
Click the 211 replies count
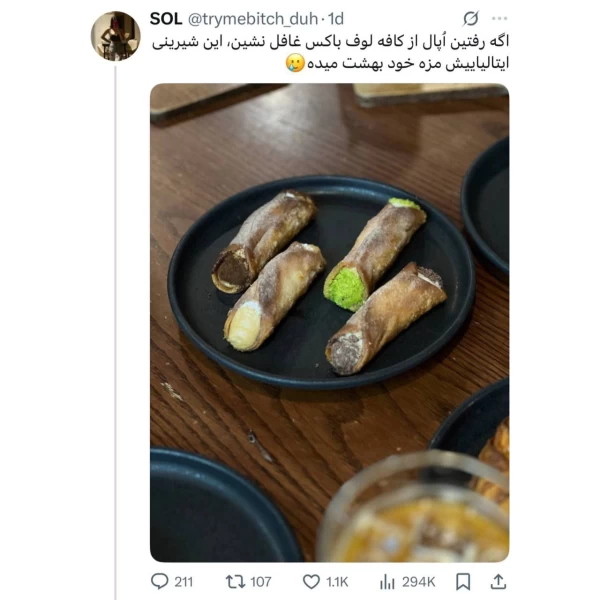point(184,582)
